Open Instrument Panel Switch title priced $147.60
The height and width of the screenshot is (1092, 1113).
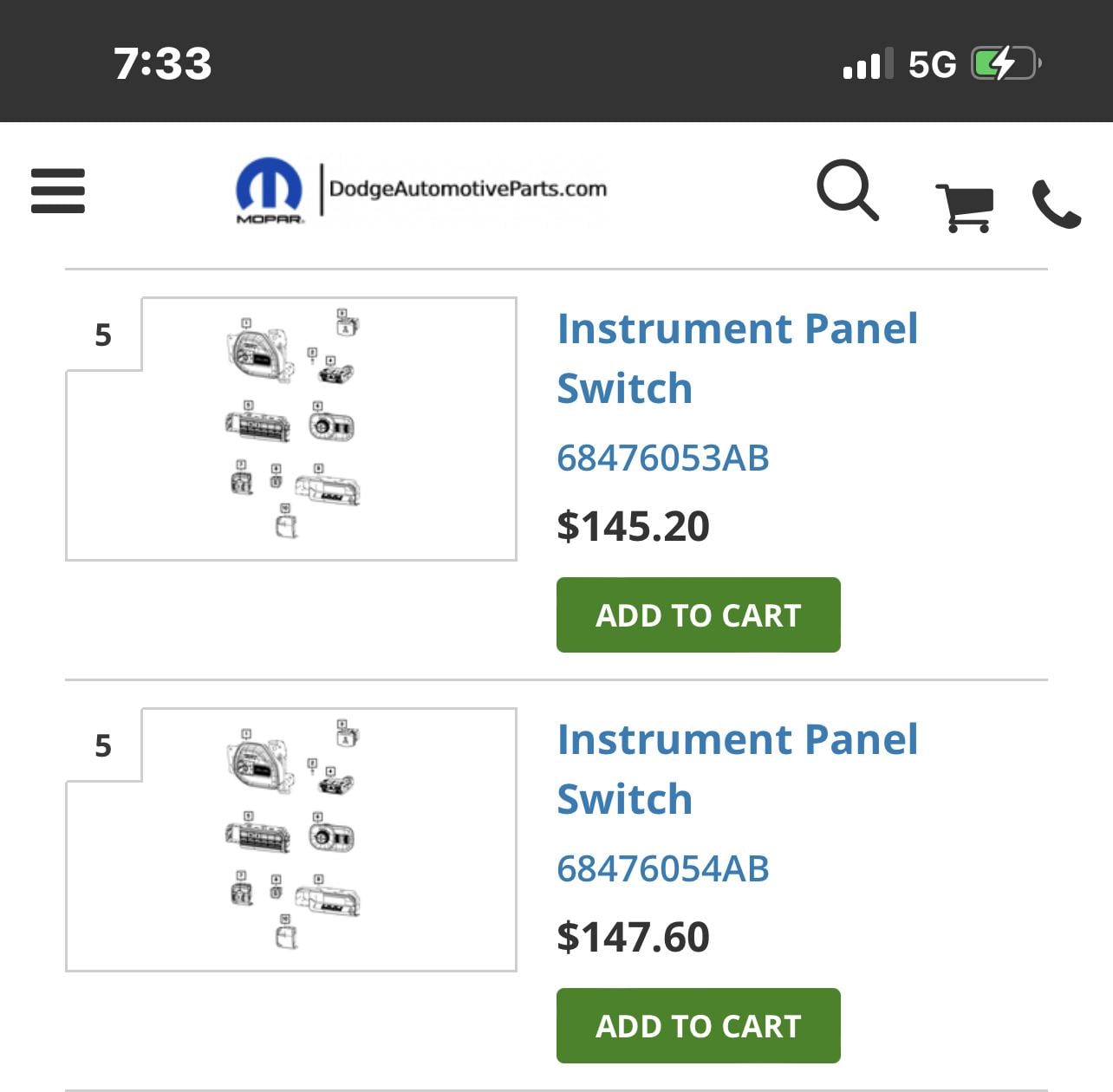[737, 769]
